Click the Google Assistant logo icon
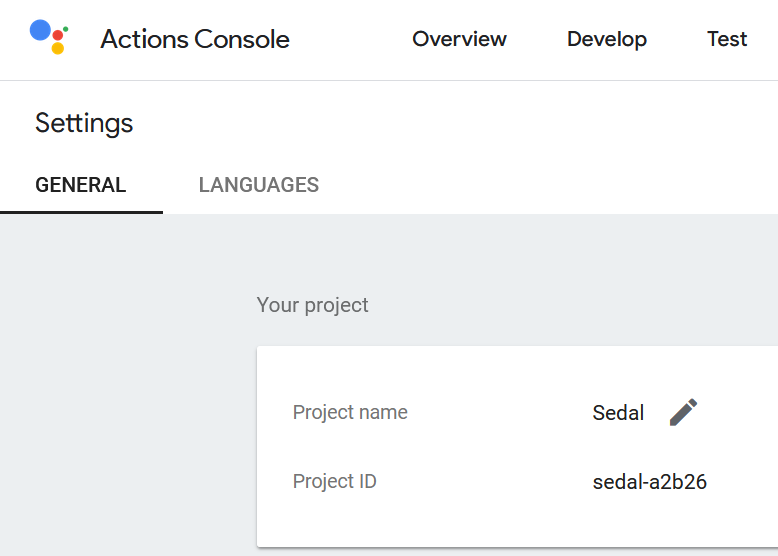This screenshot has height=556, width=778. [x=49, y=37]
